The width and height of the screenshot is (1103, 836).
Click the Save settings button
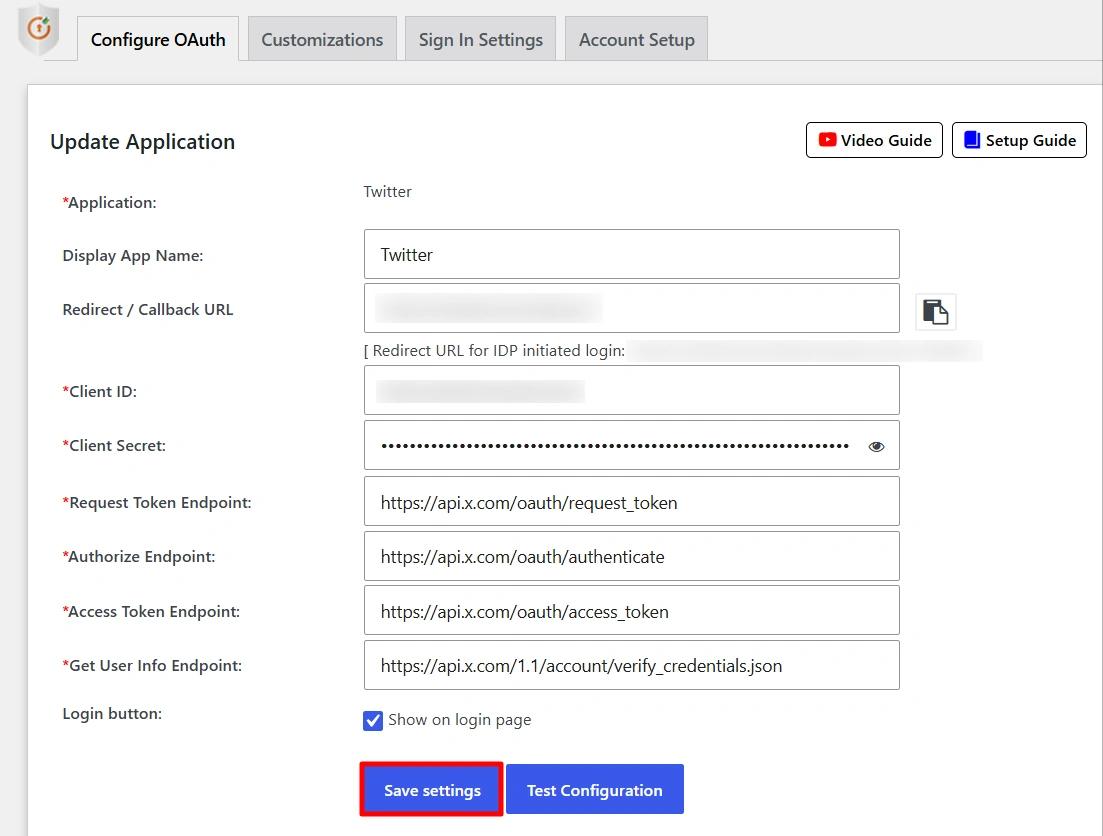point(432,790)
